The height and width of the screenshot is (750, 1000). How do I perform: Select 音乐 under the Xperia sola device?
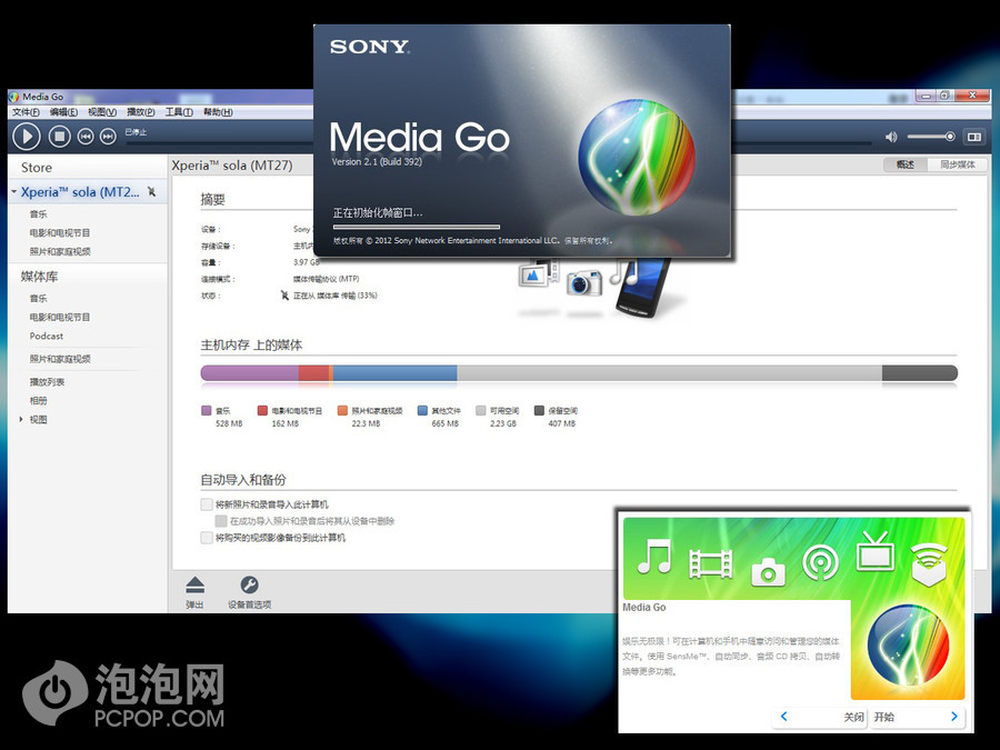click(38, 214)
